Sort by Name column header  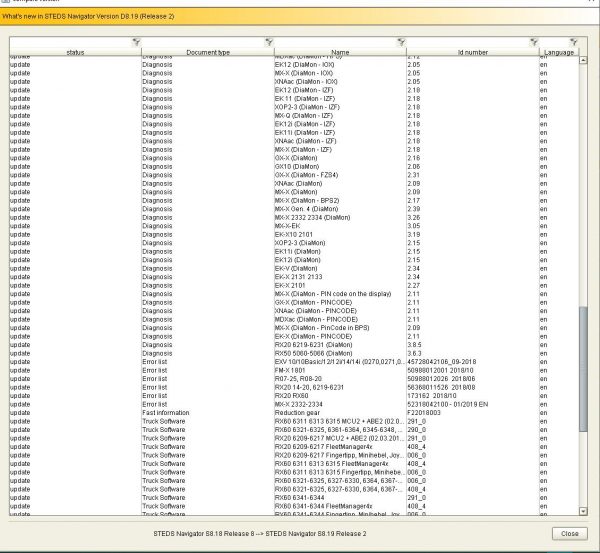click(340, 52)
